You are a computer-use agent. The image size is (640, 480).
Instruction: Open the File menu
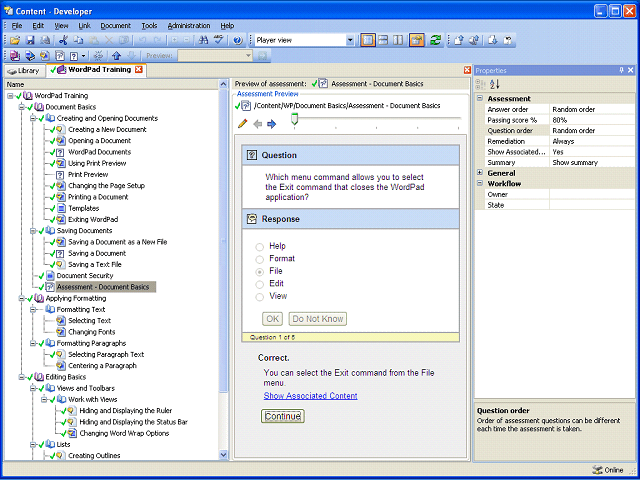tap(17, 26)
